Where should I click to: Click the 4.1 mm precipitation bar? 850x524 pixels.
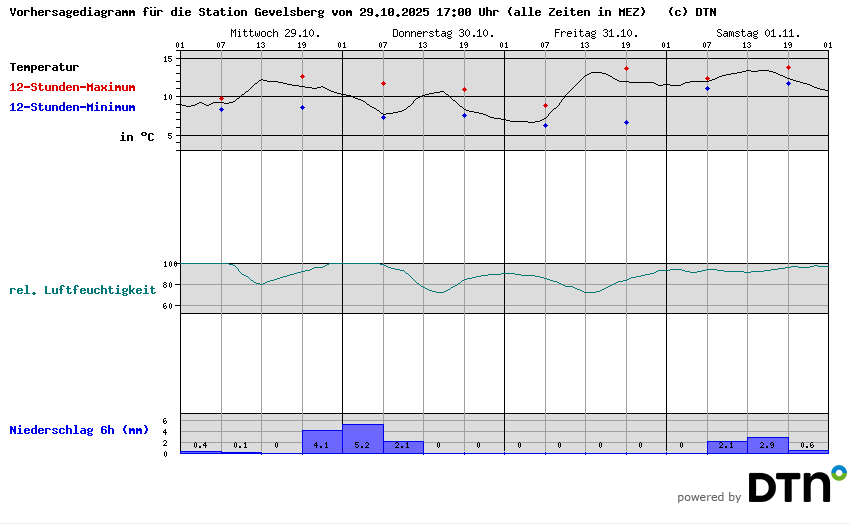(x=321, y=442)
